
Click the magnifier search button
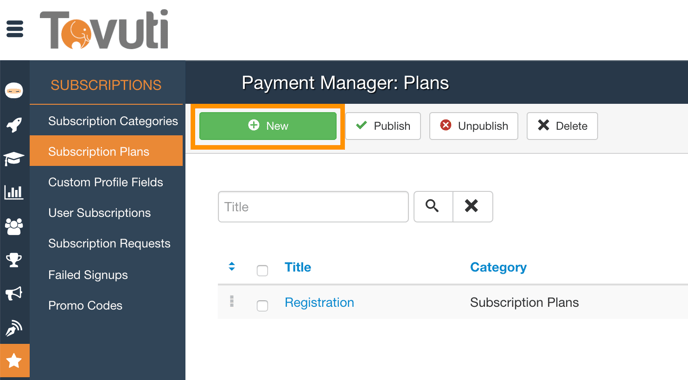(433, 207)
